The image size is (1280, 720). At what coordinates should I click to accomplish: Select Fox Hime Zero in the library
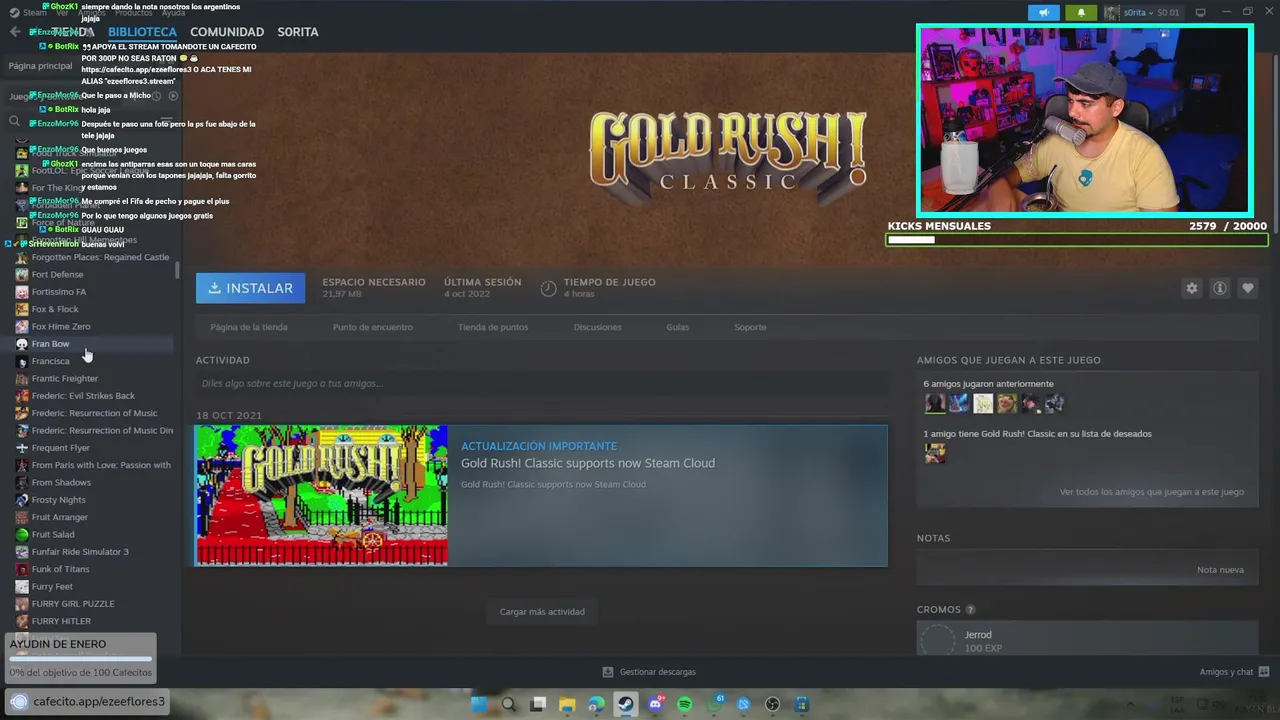pyautogui.click(x=60, y=326)
